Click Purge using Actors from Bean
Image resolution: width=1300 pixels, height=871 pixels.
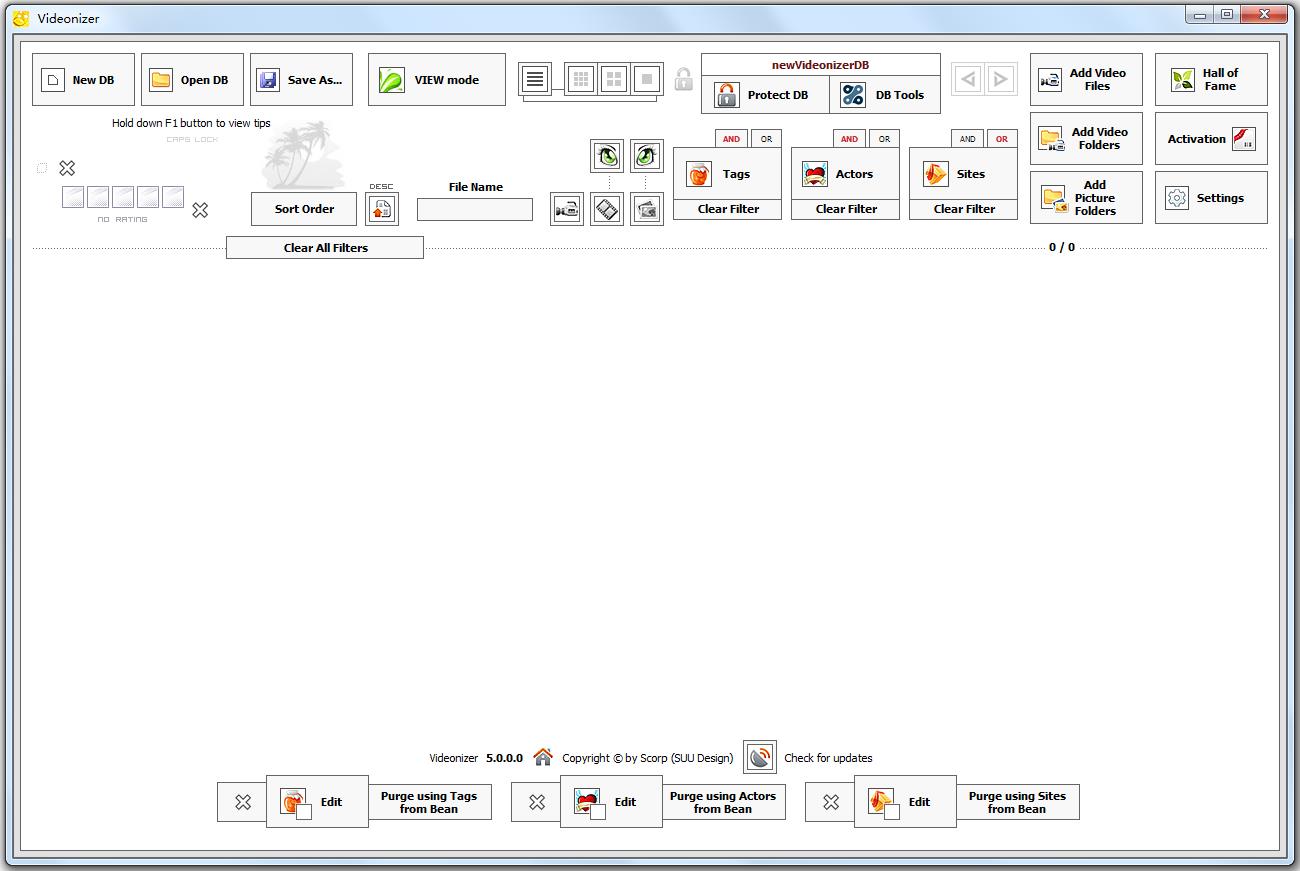click(722, 802)
